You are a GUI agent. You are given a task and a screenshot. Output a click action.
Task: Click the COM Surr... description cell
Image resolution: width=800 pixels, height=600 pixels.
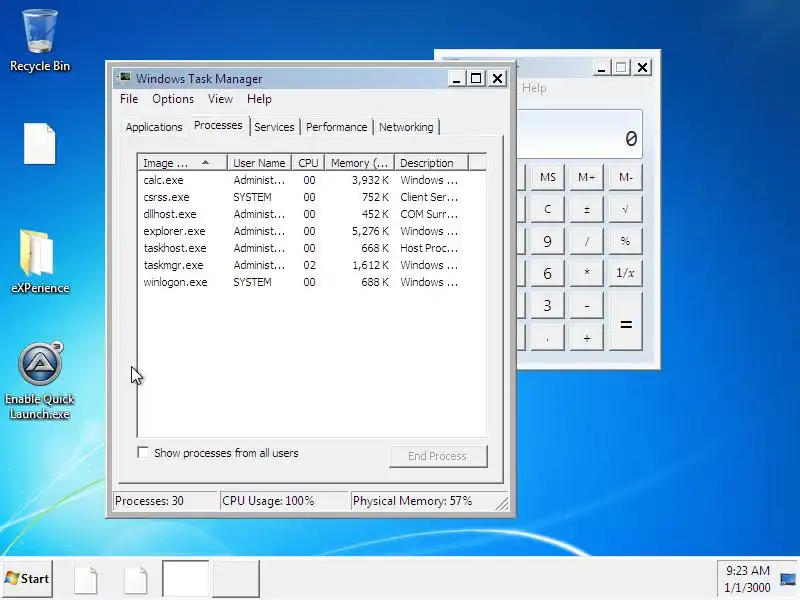coord(429,214)
